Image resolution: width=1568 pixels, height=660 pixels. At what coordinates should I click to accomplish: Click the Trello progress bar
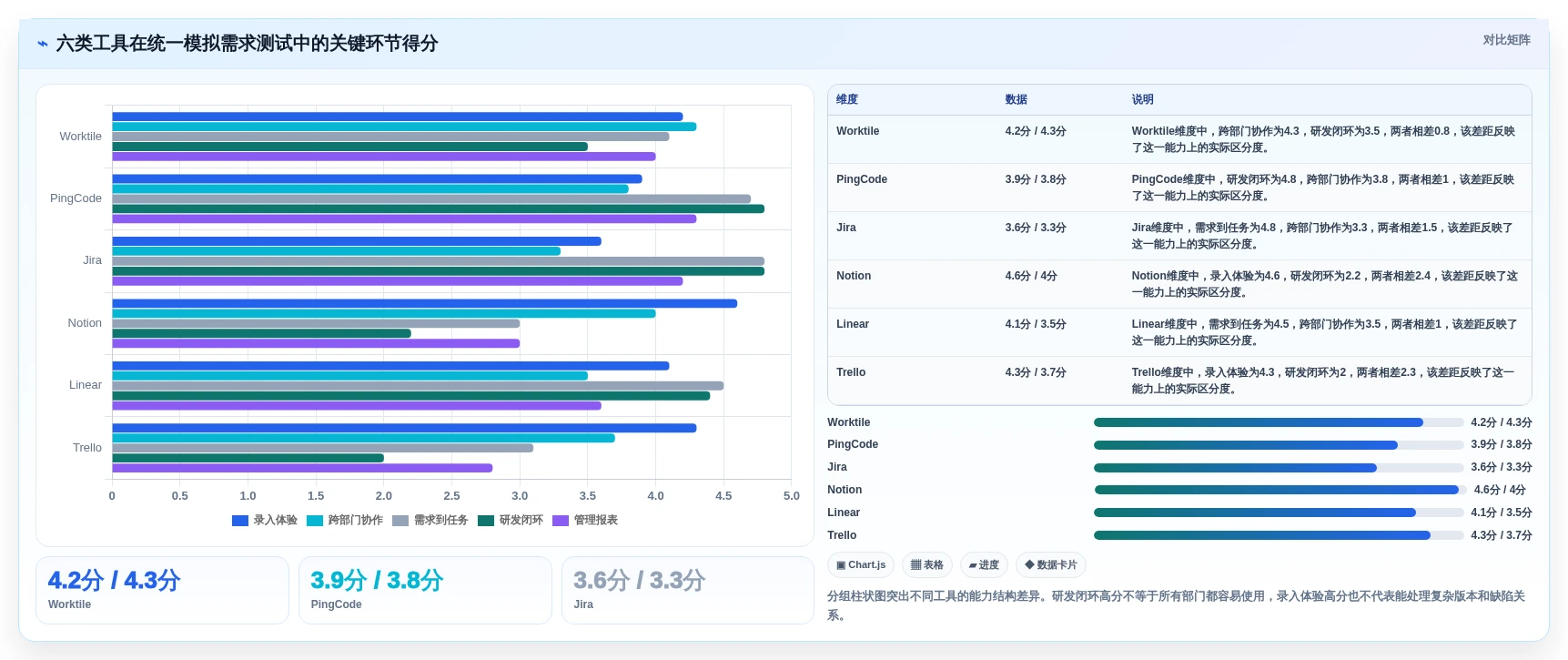[x=1279, y=535]
